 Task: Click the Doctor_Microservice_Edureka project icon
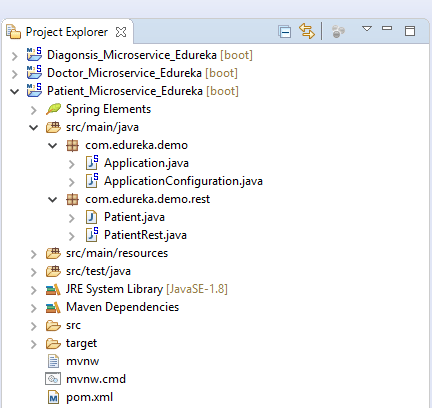click(34, 72)
